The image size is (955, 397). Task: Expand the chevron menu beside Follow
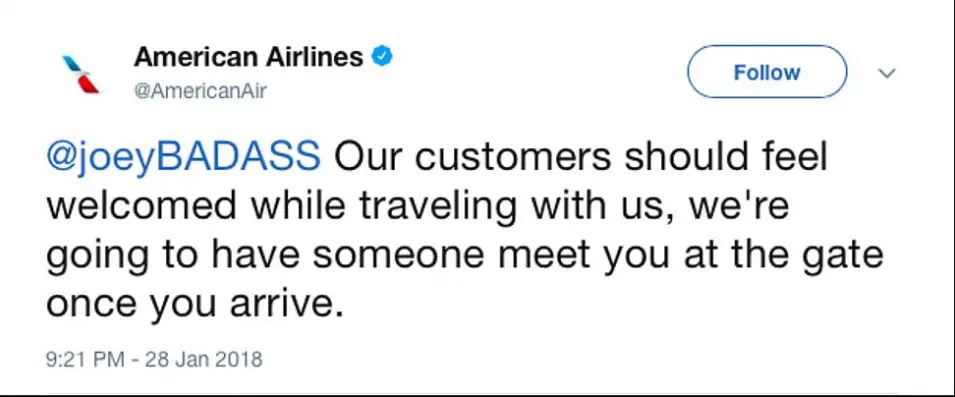887,73
